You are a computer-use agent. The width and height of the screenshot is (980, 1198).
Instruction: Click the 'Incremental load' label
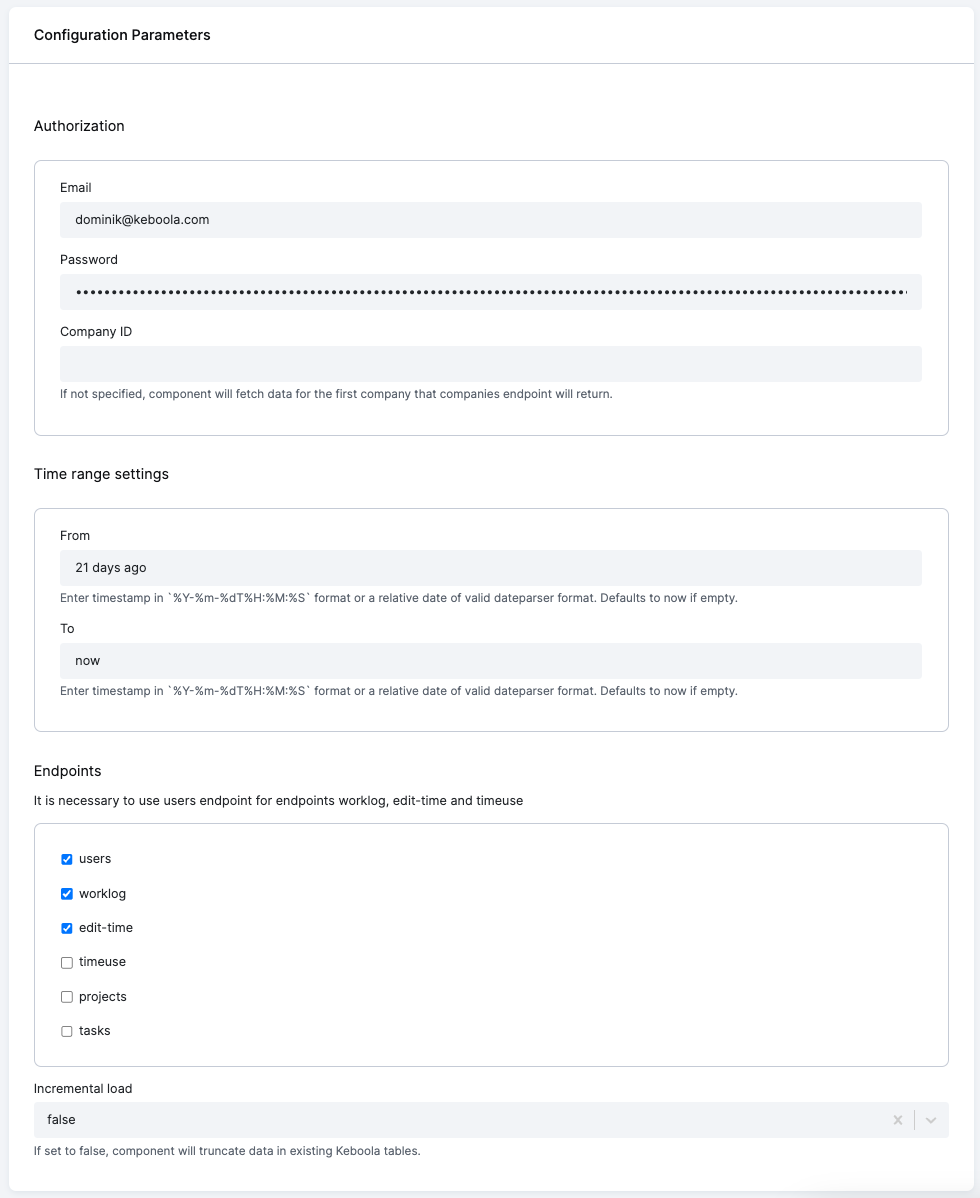83,1089
